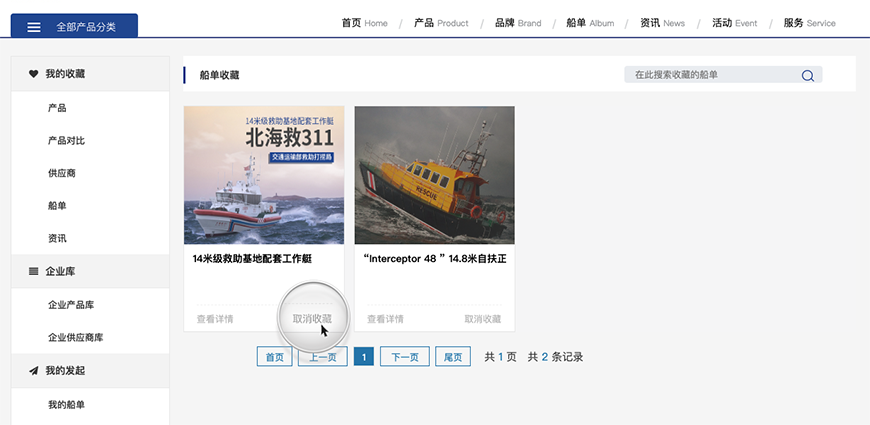Click the paper plane icon beside 我的发起
This screenshot has height=425, width=870.
coord(33,371)
